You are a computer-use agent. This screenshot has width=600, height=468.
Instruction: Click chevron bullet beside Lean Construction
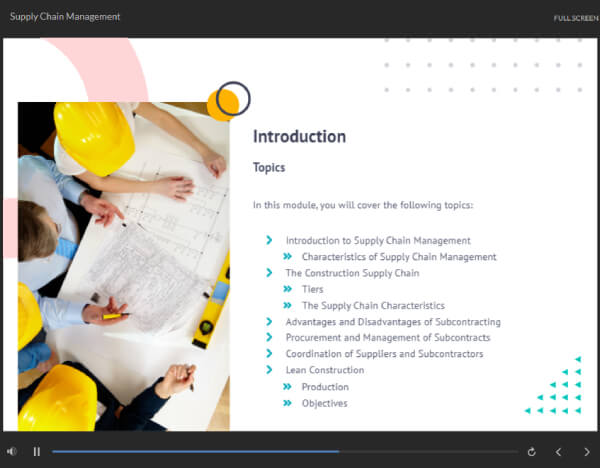269,370
